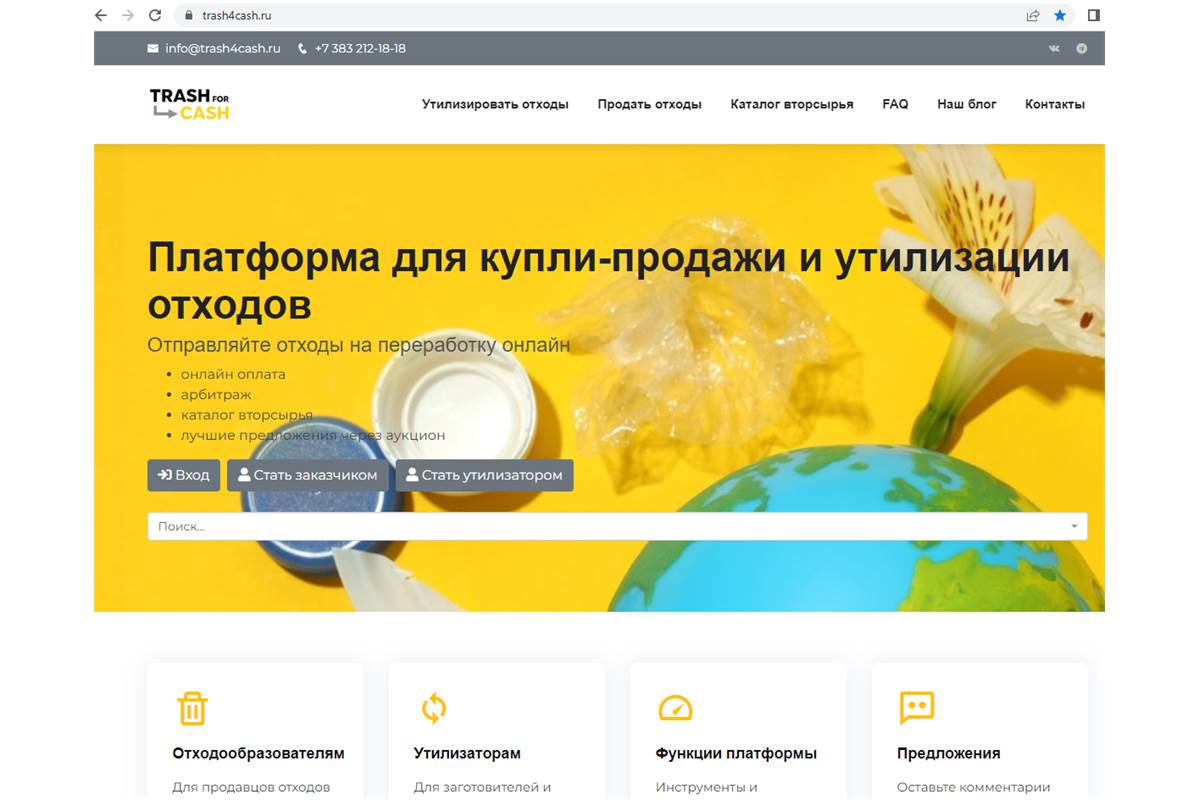The width and height of the screenshot is (1200, 800).
Task: Click the chat bubble icon for Предложения
Action: (916, 708)
